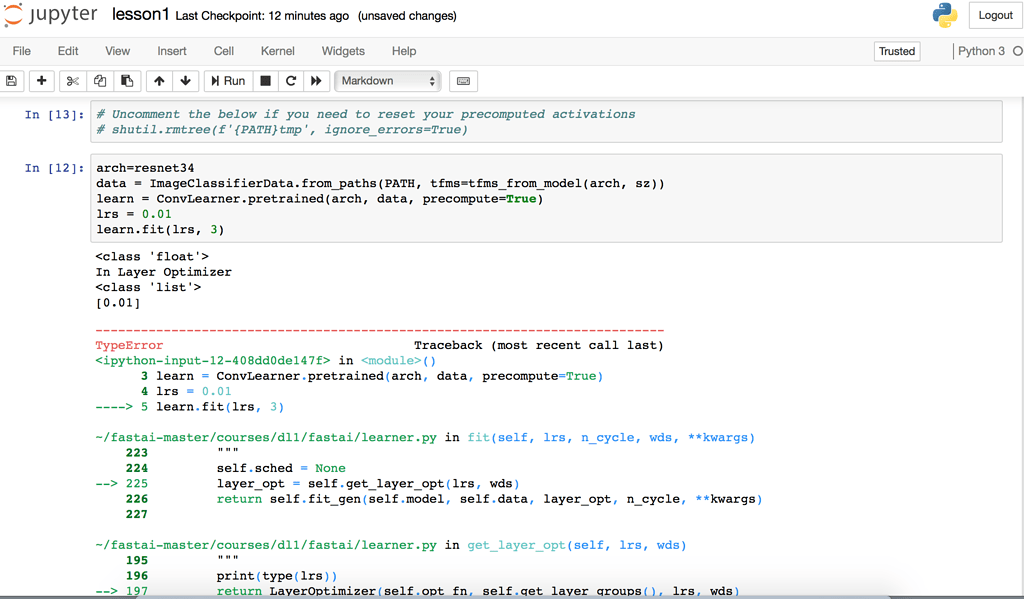Save the notebook via save icon
Screen dimensions: 1024x599
point(11,81)
